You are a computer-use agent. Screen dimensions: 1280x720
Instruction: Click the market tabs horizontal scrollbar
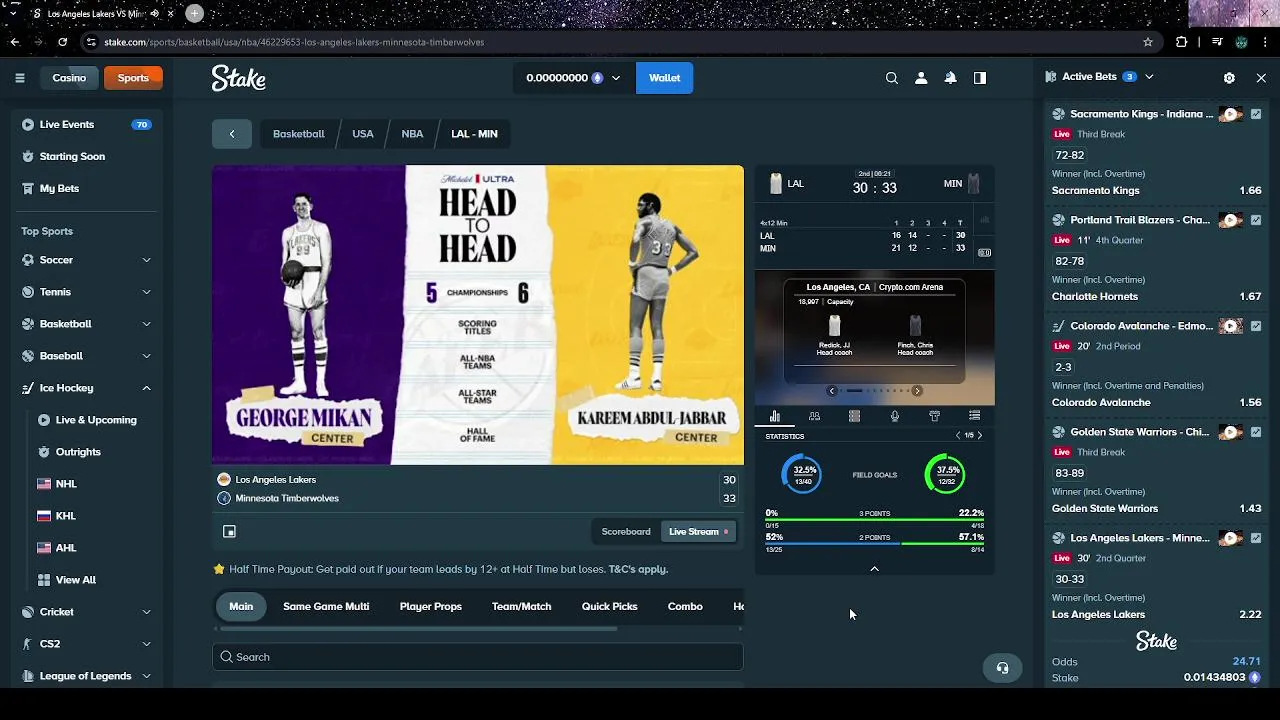pyautogui.click(x=417, y=629)
